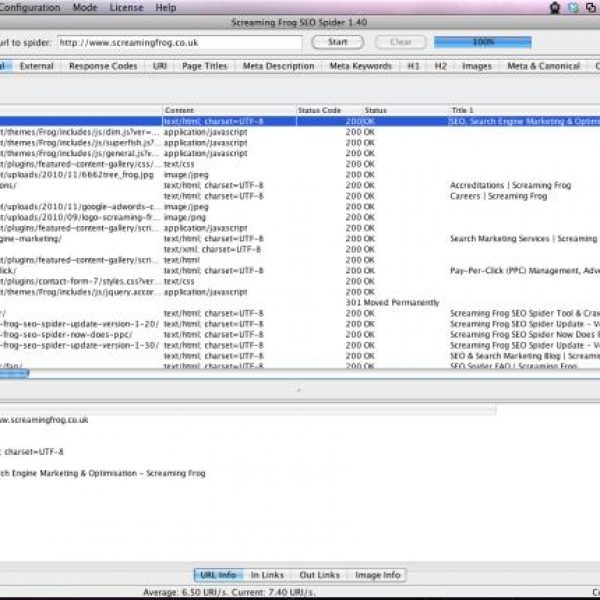Screen dimensions: 600x600
Task: Select the contact-form-7/styles.css row
Action: pyautogui.click(x=300, y=281)
